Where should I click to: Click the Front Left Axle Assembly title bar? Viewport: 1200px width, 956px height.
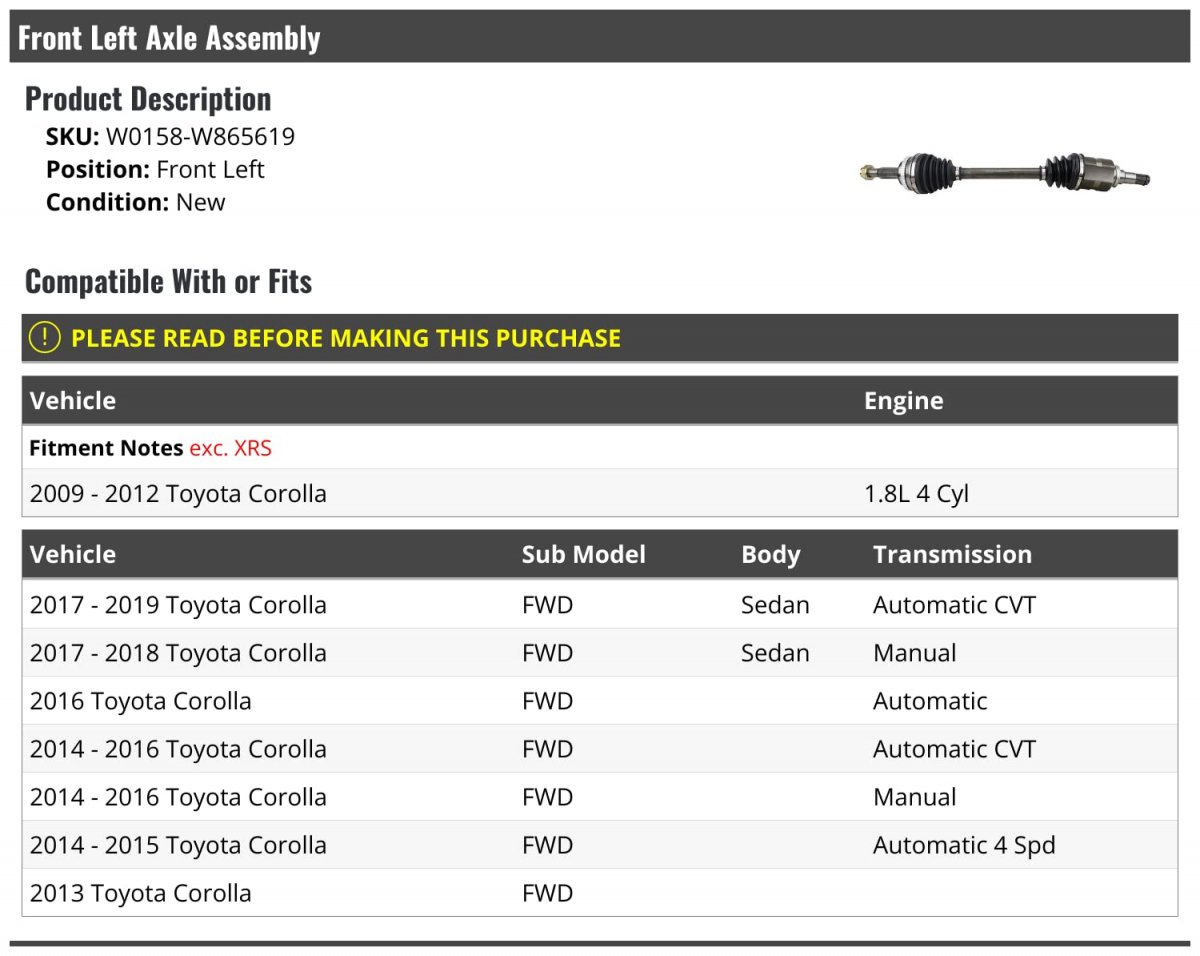(170, 38)
